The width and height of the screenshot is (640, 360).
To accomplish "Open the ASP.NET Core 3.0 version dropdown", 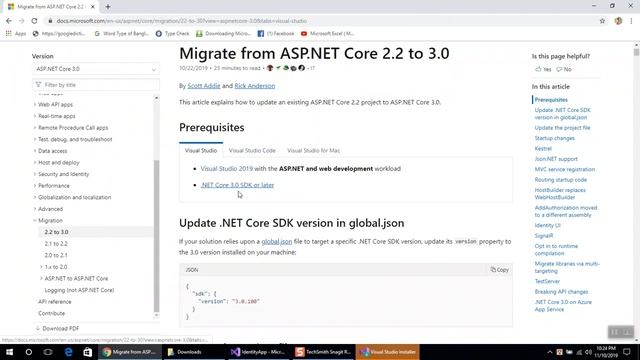I will tap(96, 69).
